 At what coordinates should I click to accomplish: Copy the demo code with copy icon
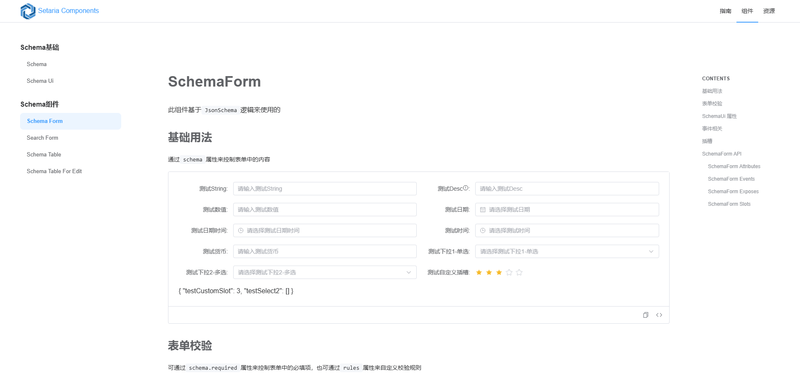[646, 315]
